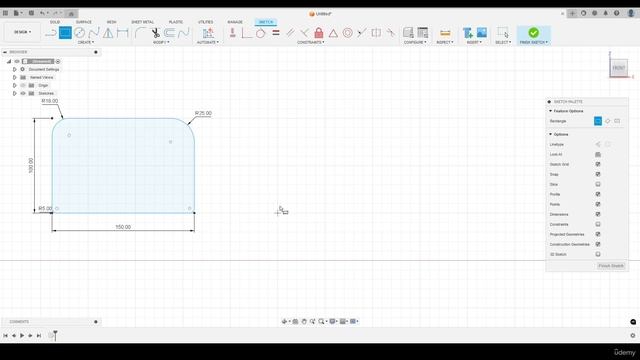The height and width of the screenshot is (360, 640).
Task: Open the Modify dropdown menu
Action: pyautogui.click(x=161, y=42)
